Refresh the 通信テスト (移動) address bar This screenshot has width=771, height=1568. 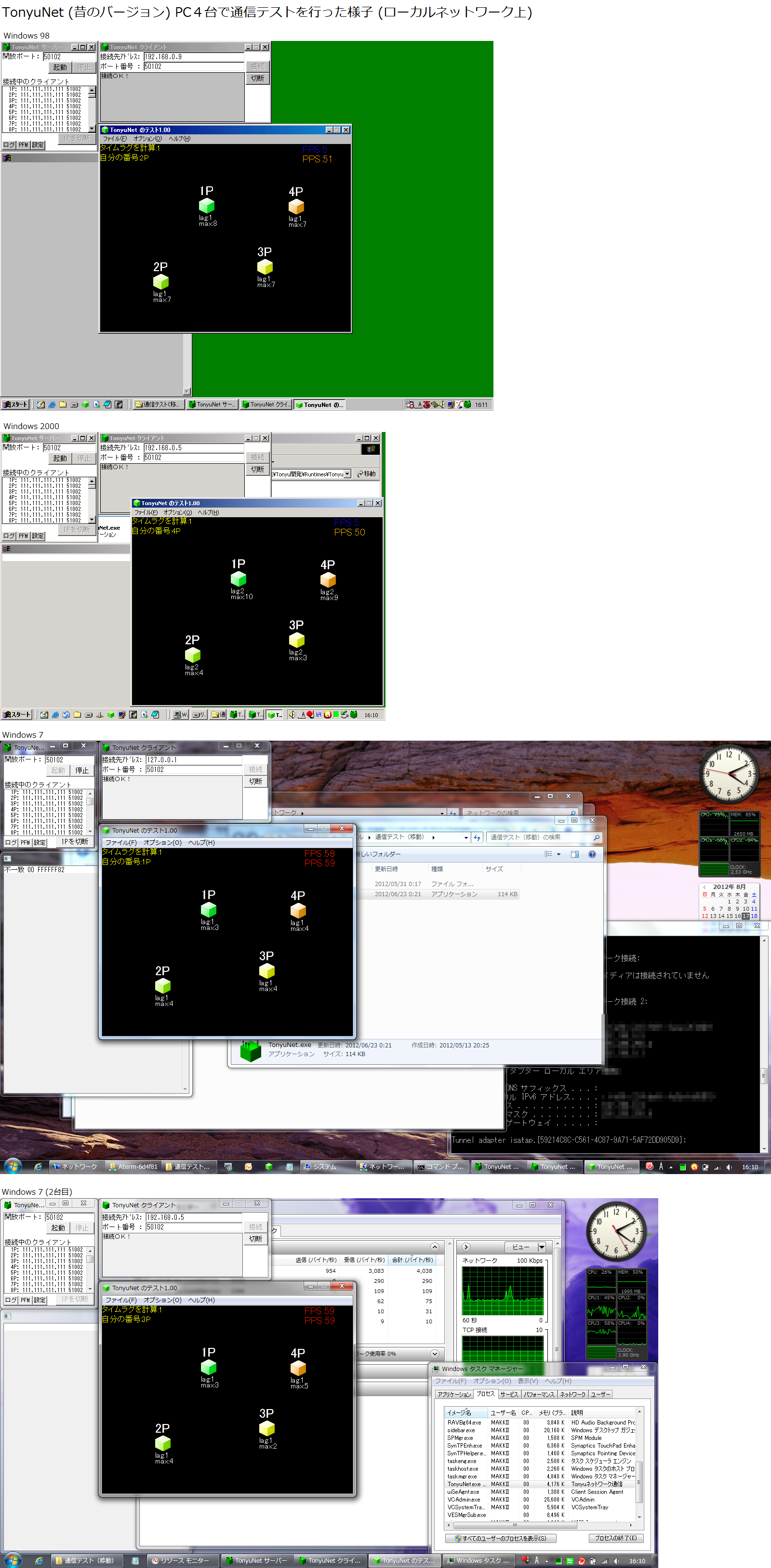(477, 837)
